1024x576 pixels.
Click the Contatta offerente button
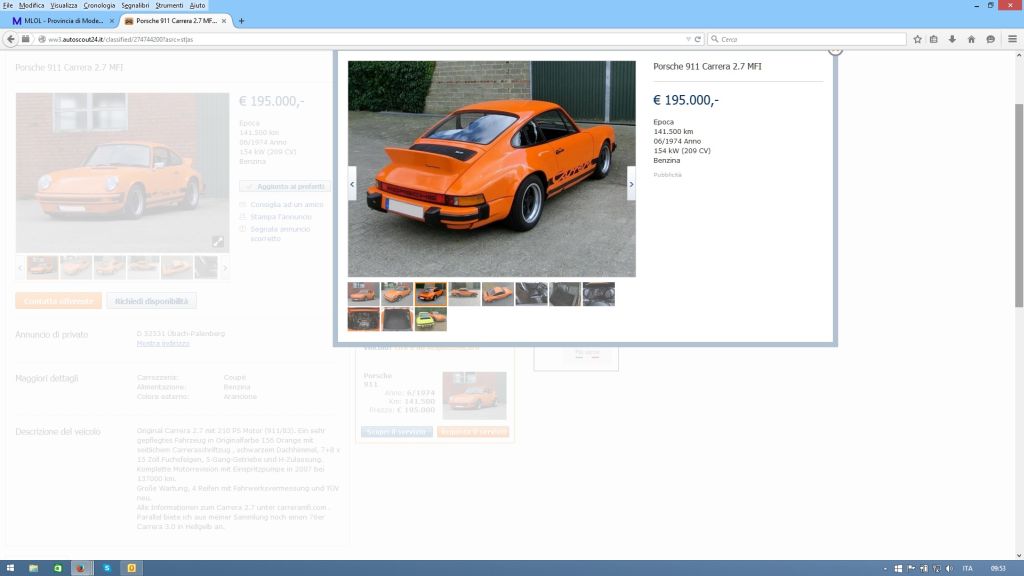[x=59, y=301]
